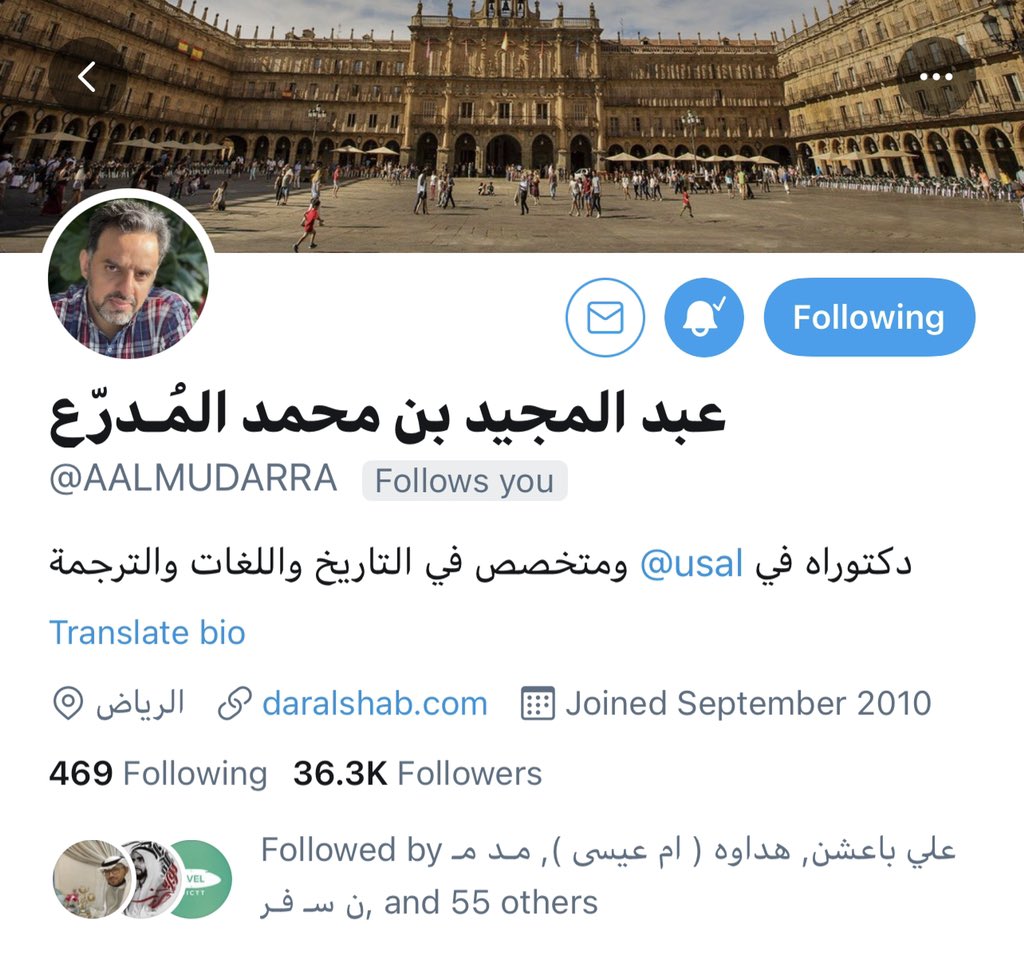Open the three-dot more options menu
Screen dimensions: 1024x954
(x=936, y=76)
